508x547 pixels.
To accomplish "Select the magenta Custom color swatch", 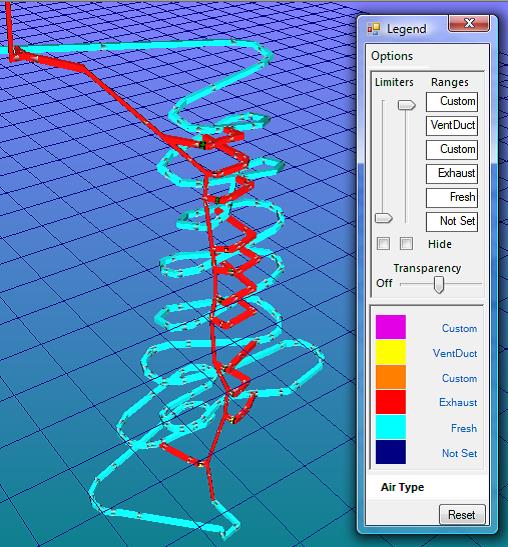I will 391,327.
